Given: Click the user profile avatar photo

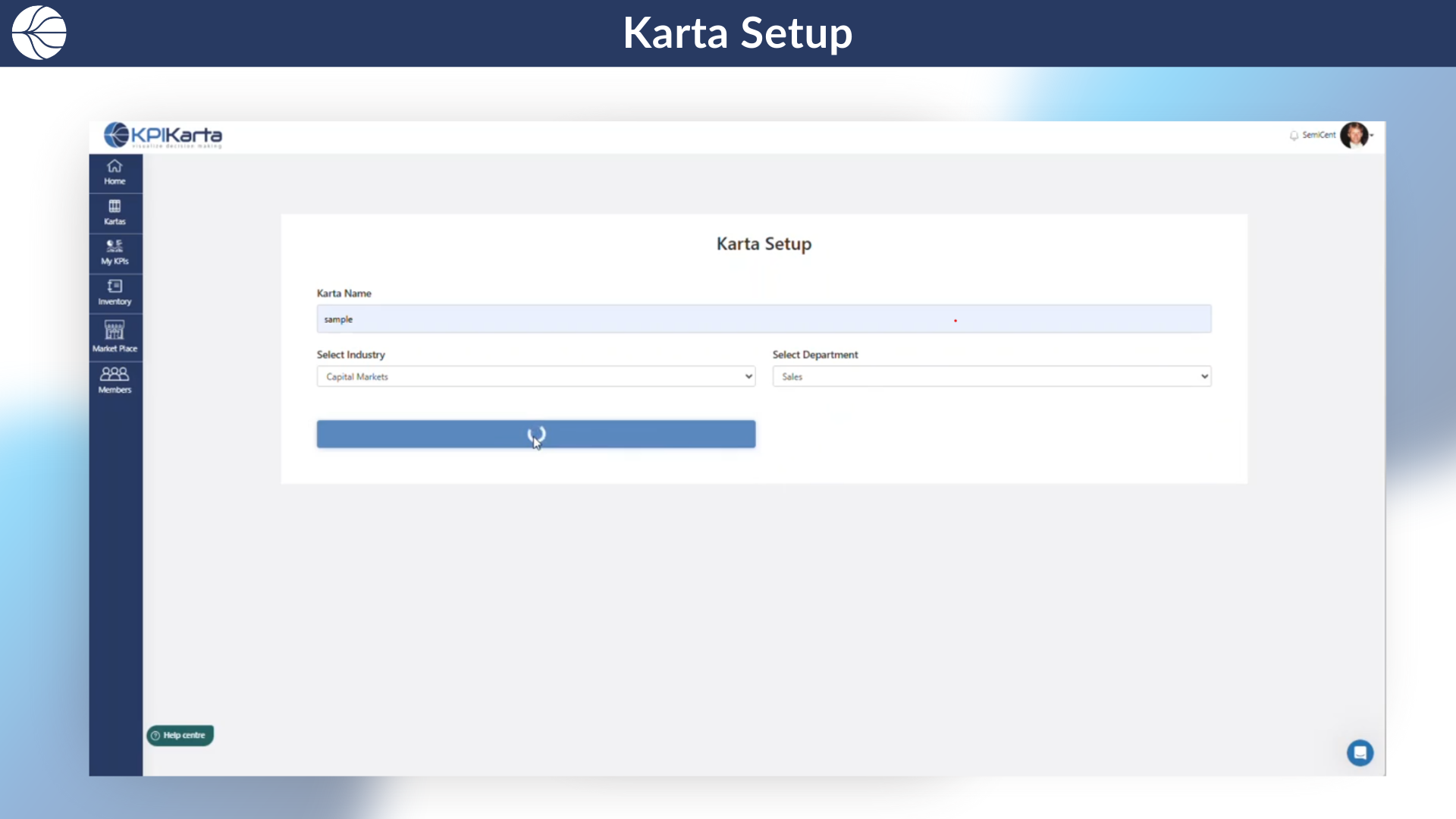Looking at the screenshot, I should pyautogui.click(x=1354, y=136).
